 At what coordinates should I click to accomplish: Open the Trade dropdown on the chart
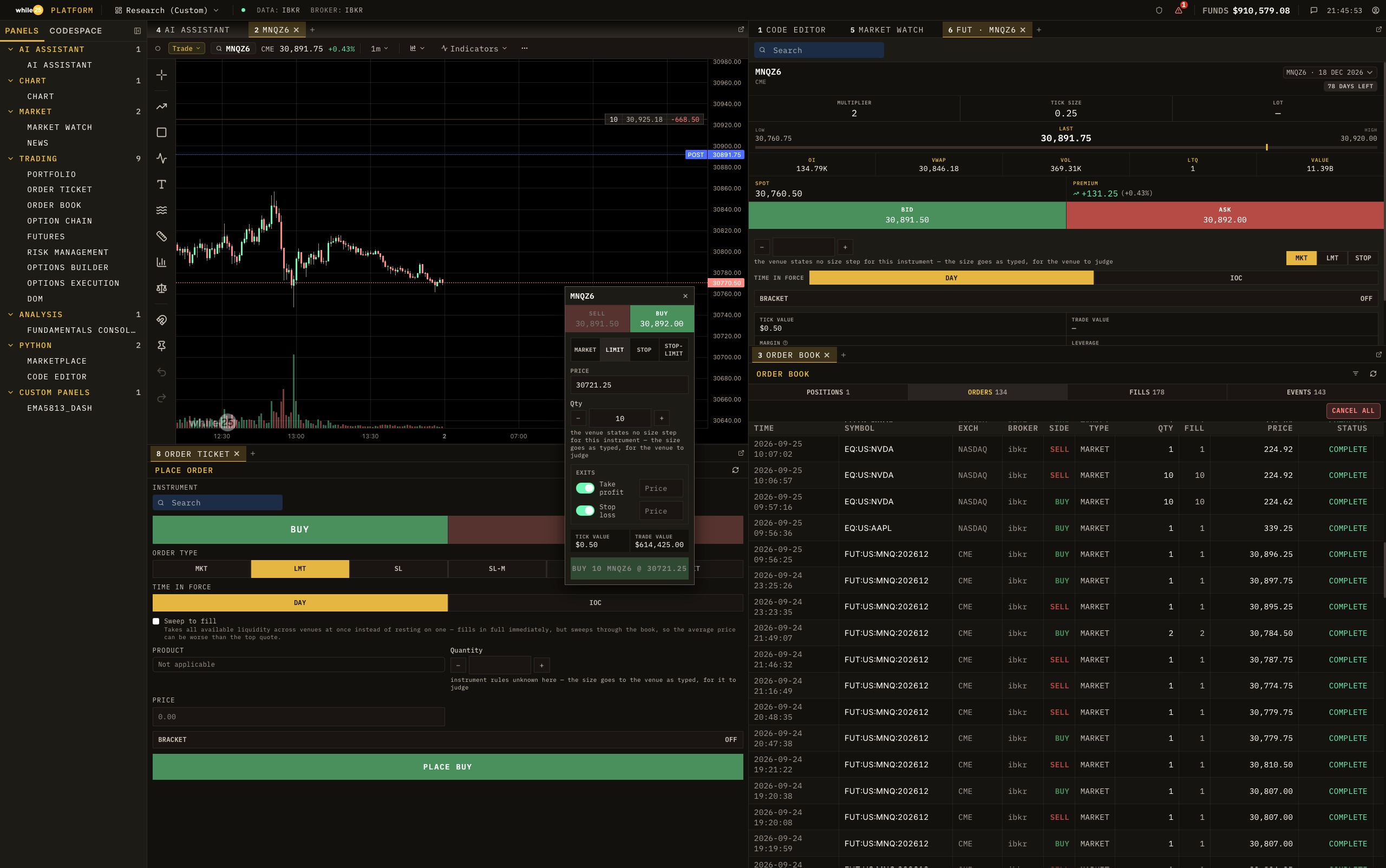pos(186,49)
